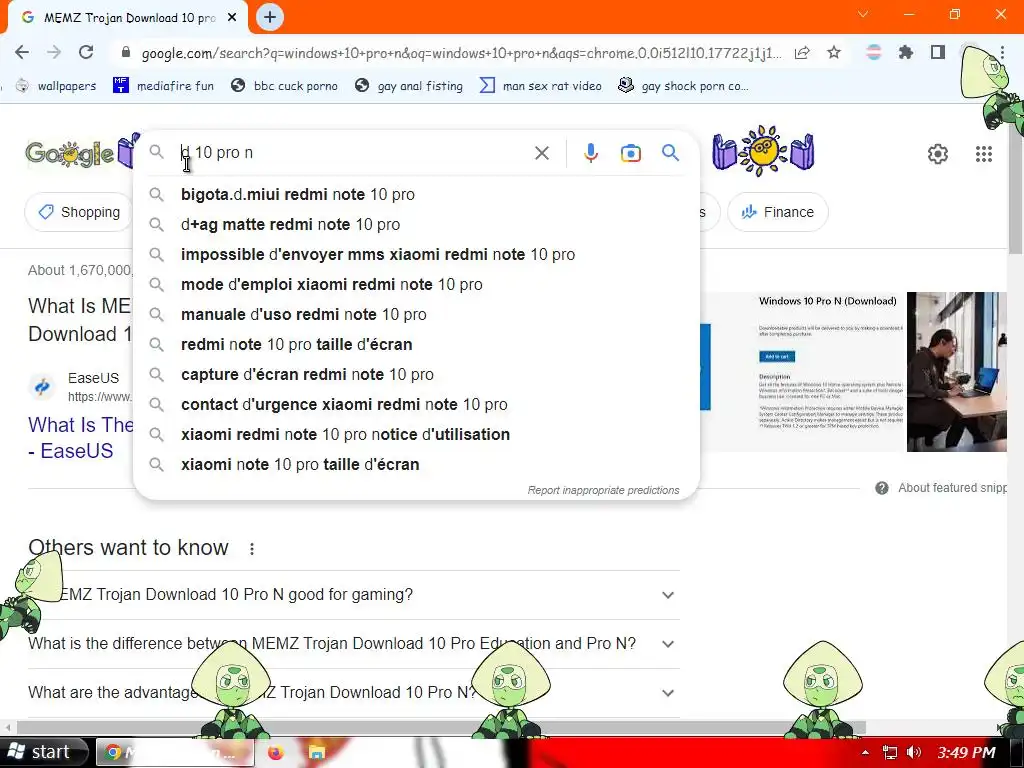This screenshot has height=768, width=1024.
Task: Click inside the search text field
Action: (353, 153)
